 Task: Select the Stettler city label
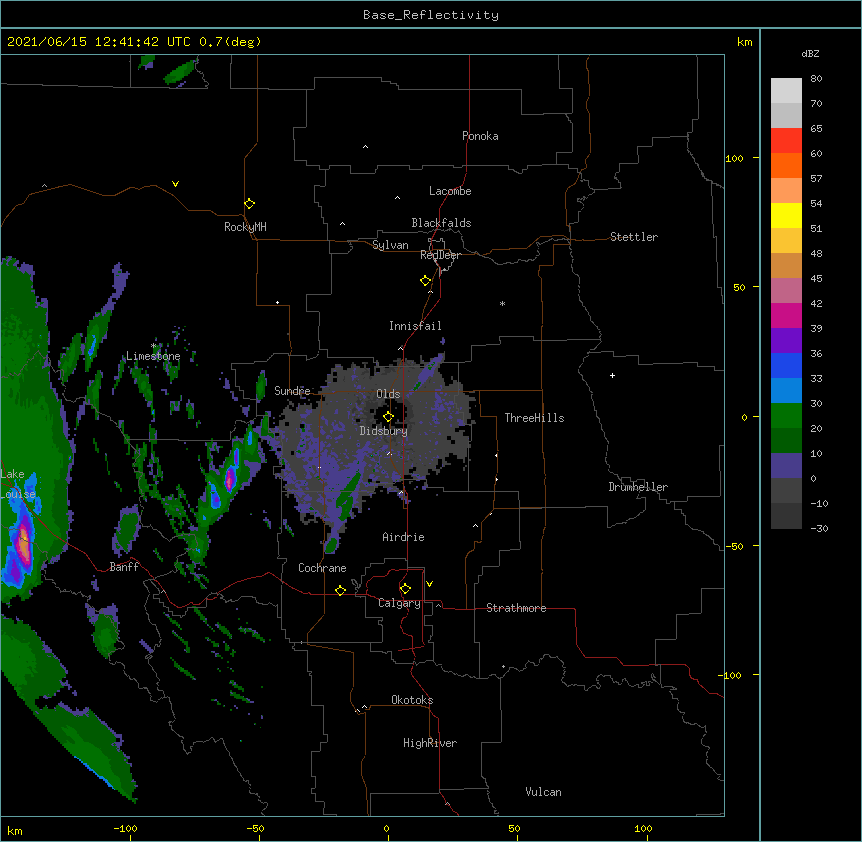coord(634,237)
